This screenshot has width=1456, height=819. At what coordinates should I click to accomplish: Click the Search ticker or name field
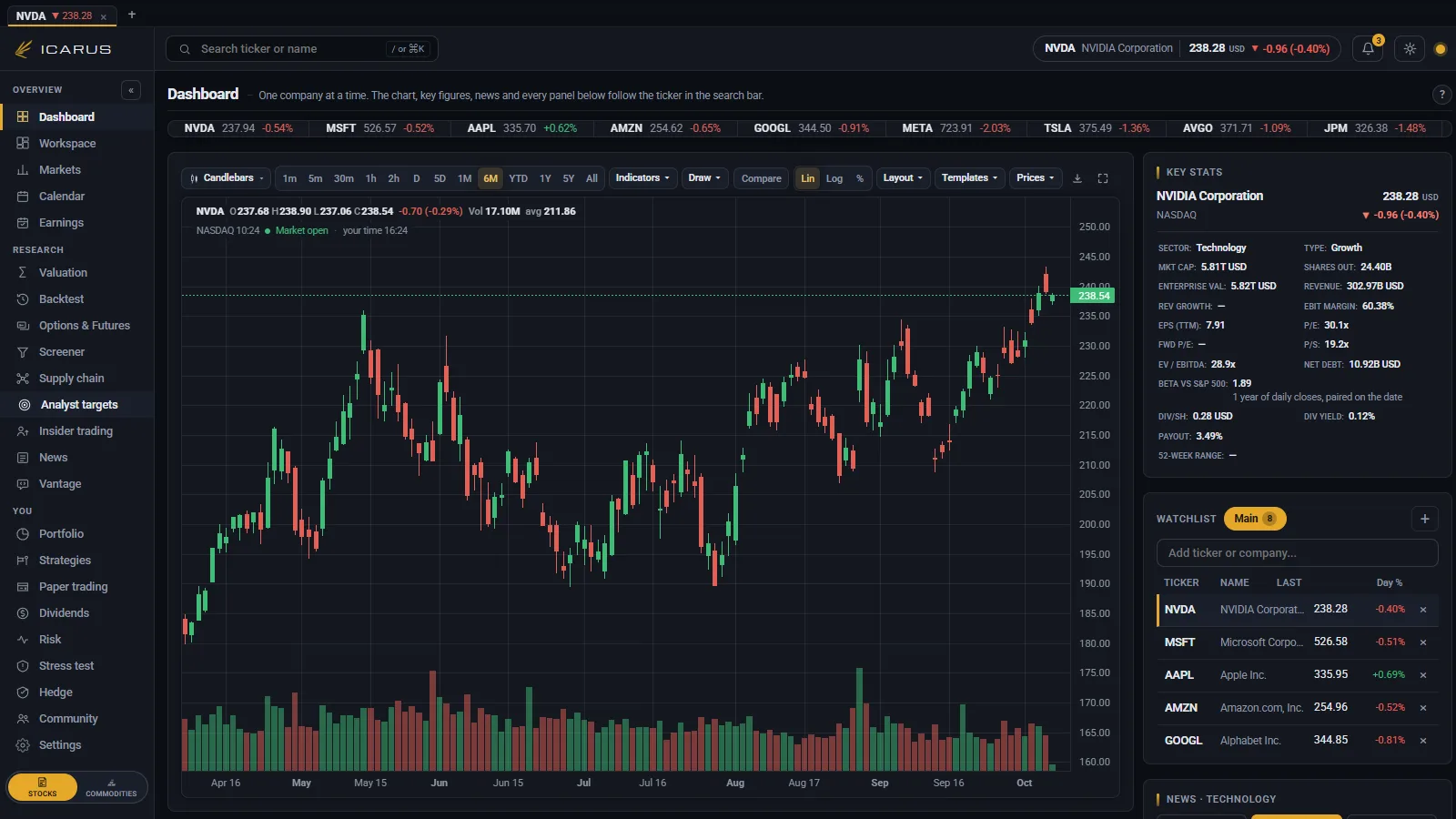coord(302,49)
